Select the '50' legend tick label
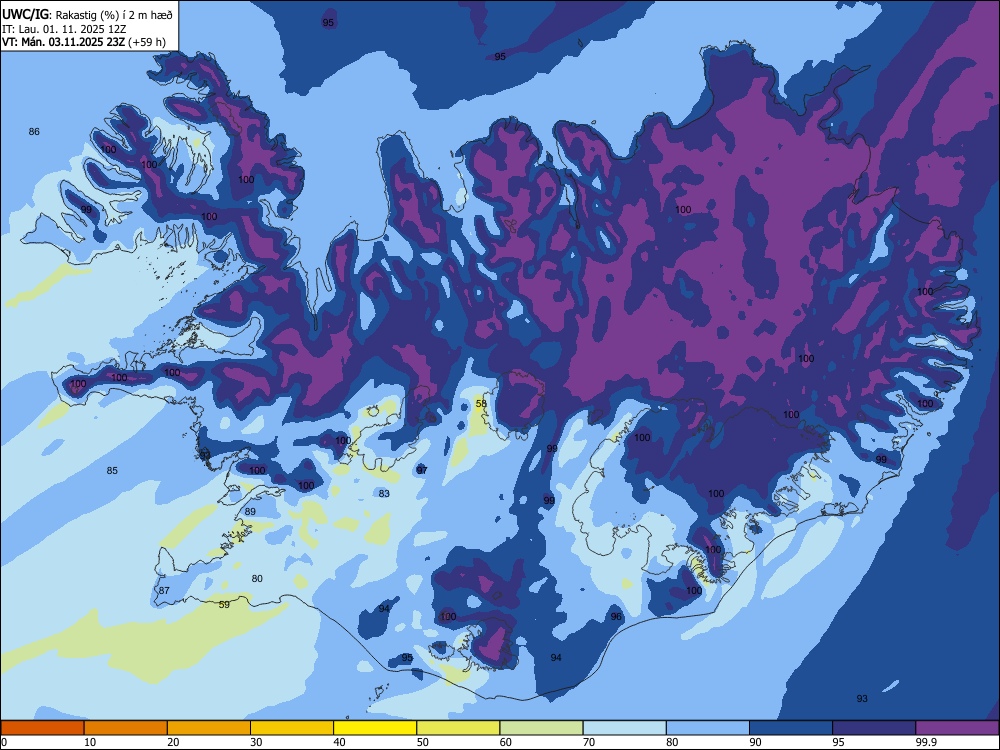The width and height of the screenshot is (1000, 750). coord(422,742)
